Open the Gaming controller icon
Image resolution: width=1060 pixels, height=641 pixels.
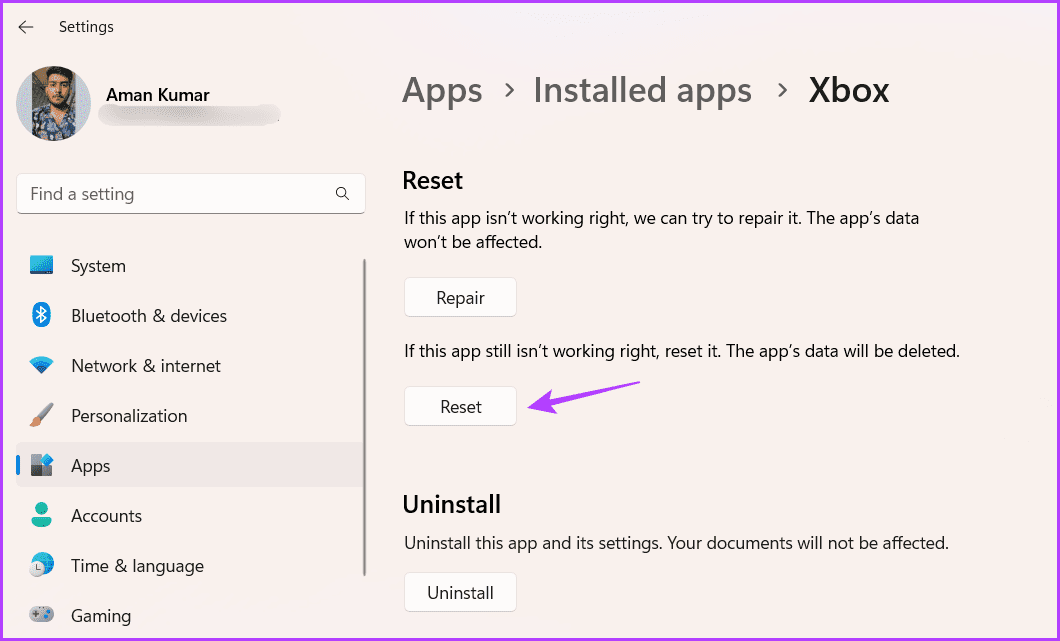41,615
